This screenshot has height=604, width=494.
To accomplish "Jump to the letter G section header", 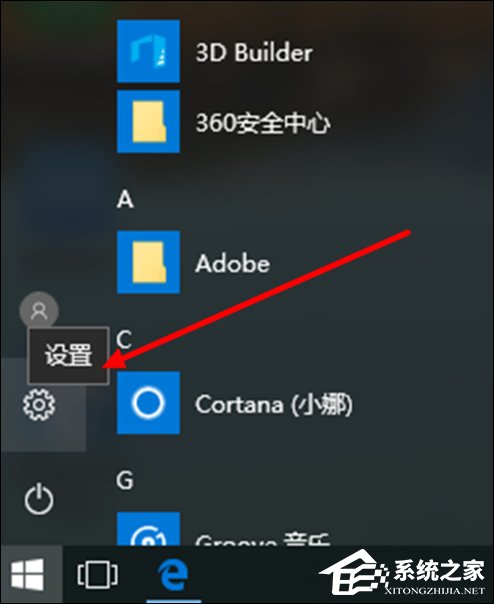I will click(125, 480).
